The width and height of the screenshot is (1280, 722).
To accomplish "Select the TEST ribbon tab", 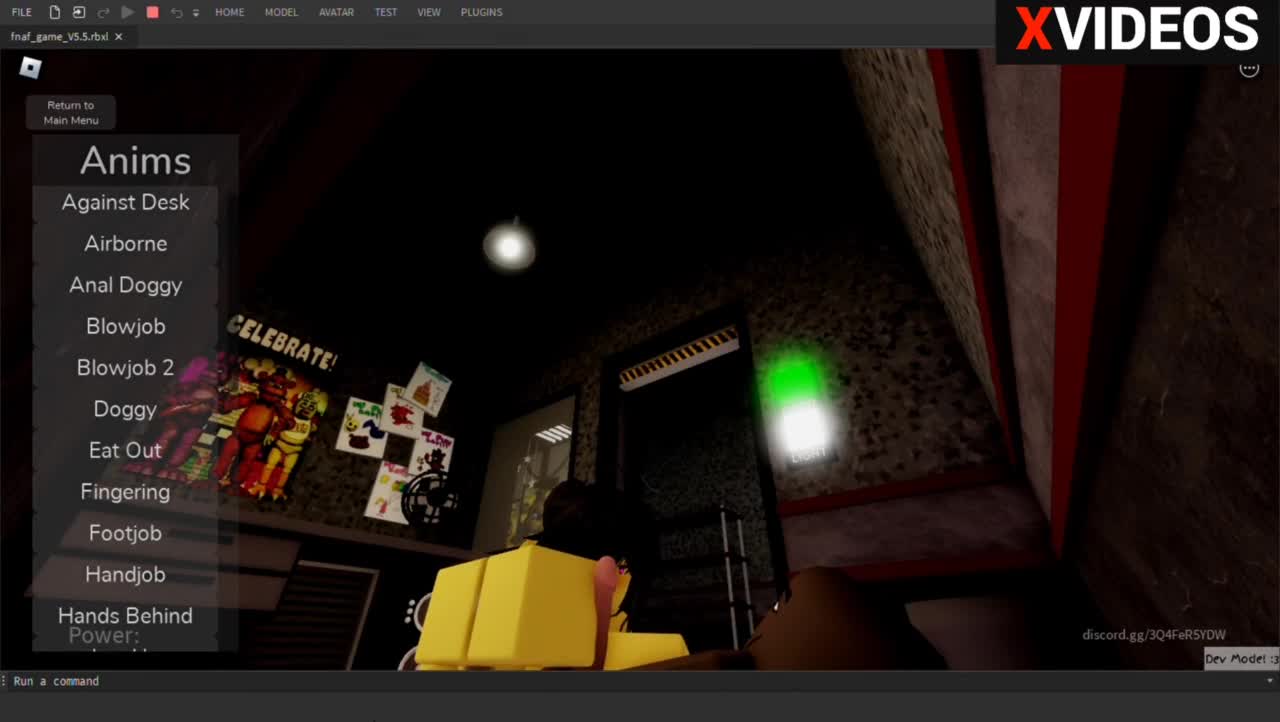I will coord(385,12).
